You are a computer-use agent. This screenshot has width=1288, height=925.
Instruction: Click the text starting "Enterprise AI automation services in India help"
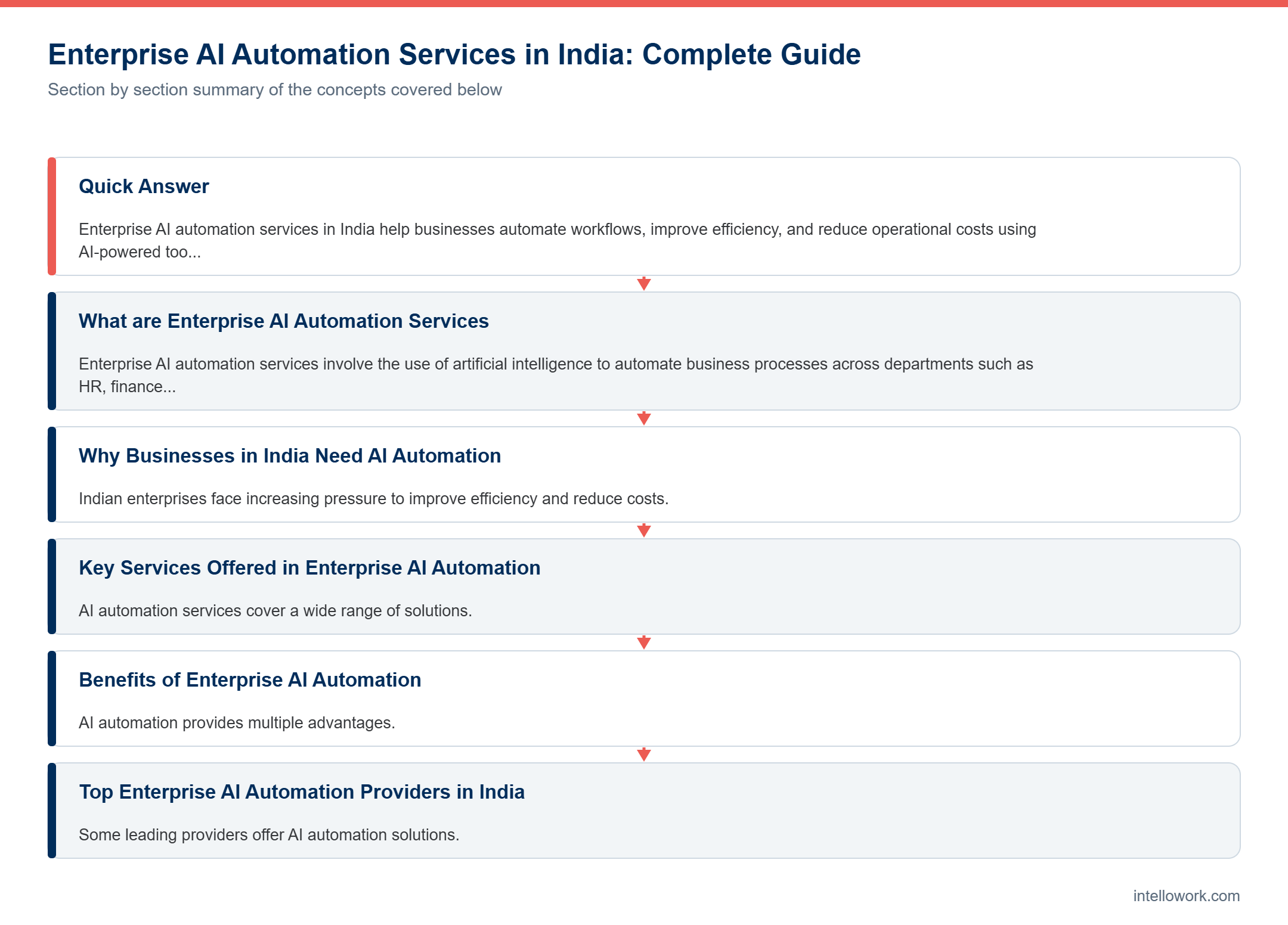pos(558,240)
